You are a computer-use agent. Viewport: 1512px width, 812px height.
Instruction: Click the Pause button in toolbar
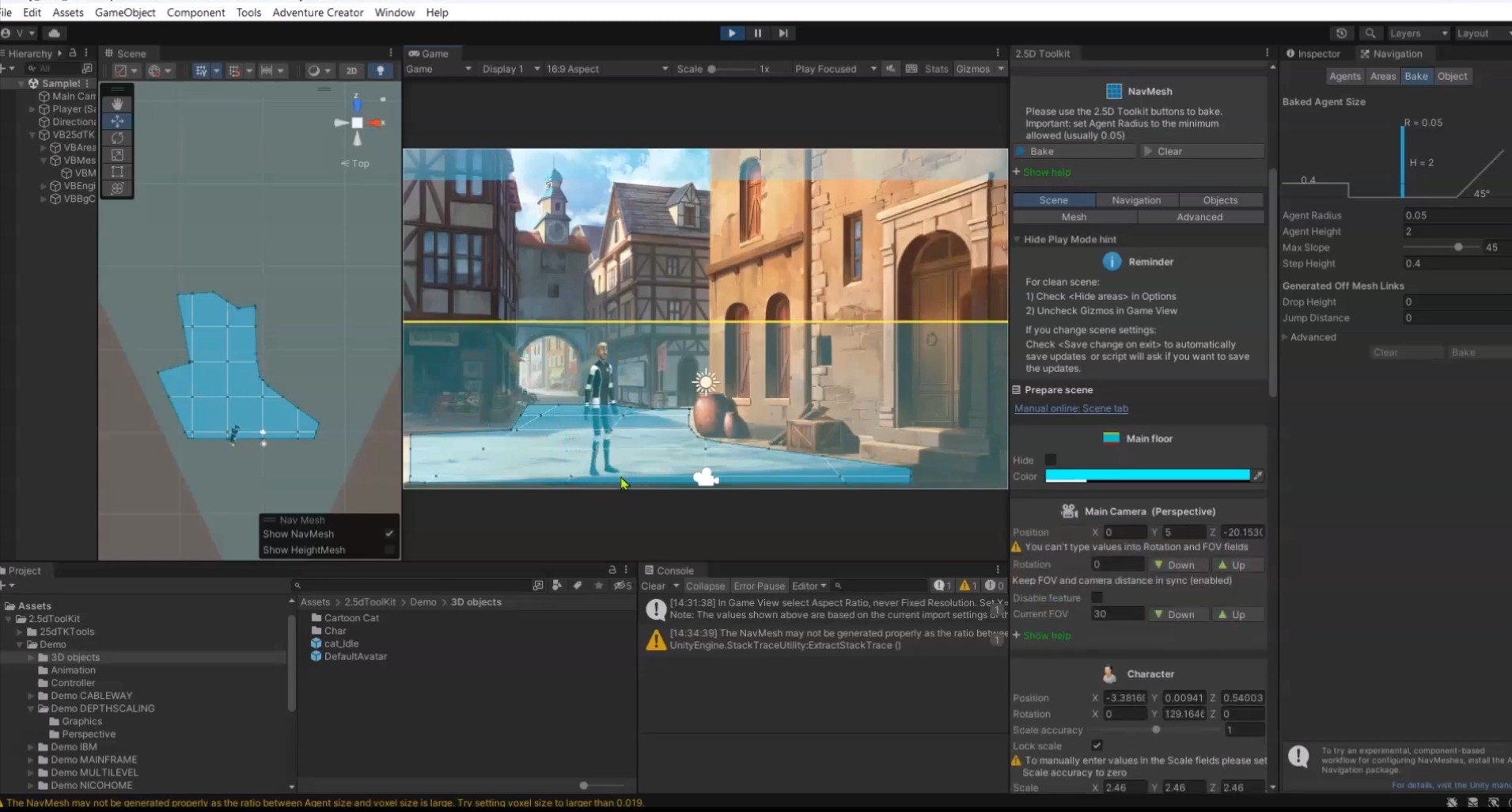click(x=757, y=33)
